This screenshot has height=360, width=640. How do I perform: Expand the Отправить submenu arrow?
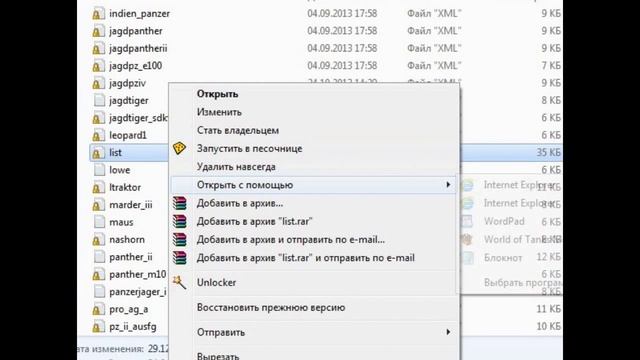click(x=448, y=332)
